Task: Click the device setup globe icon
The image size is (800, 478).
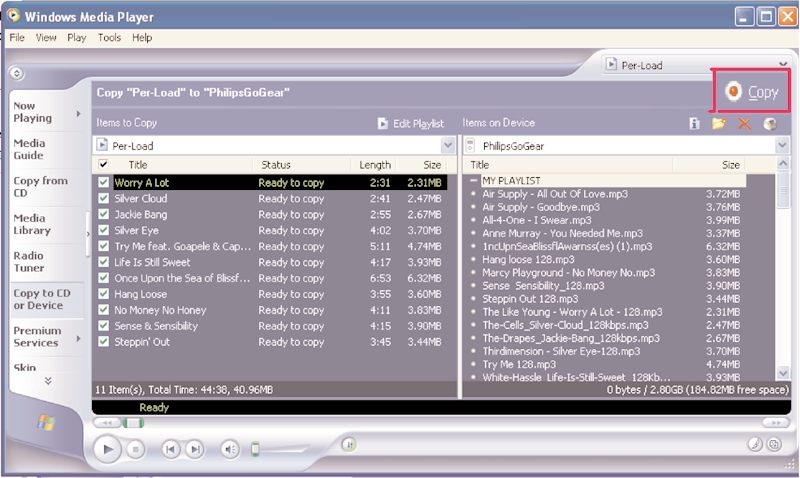Action: coord(770,123)
